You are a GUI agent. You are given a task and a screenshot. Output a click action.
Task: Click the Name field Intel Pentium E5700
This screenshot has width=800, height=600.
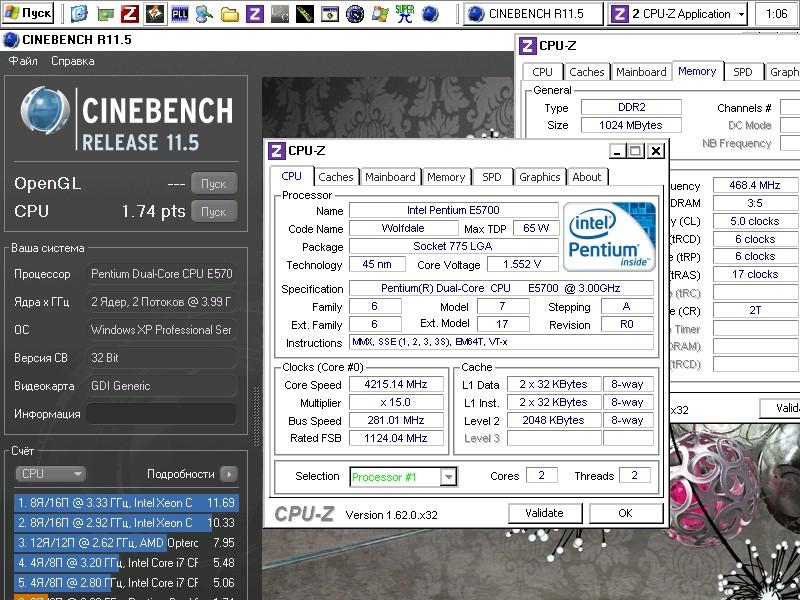coord(454,210)
